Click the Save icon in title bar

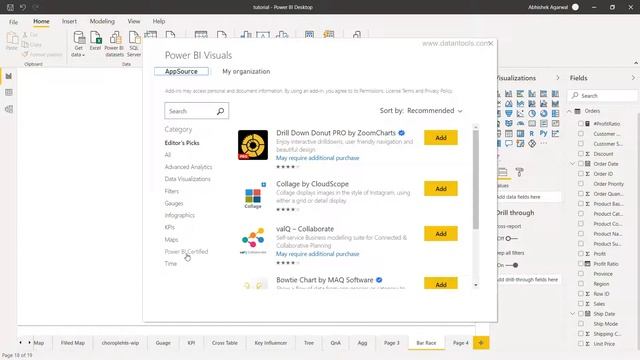tap(10, 7)
